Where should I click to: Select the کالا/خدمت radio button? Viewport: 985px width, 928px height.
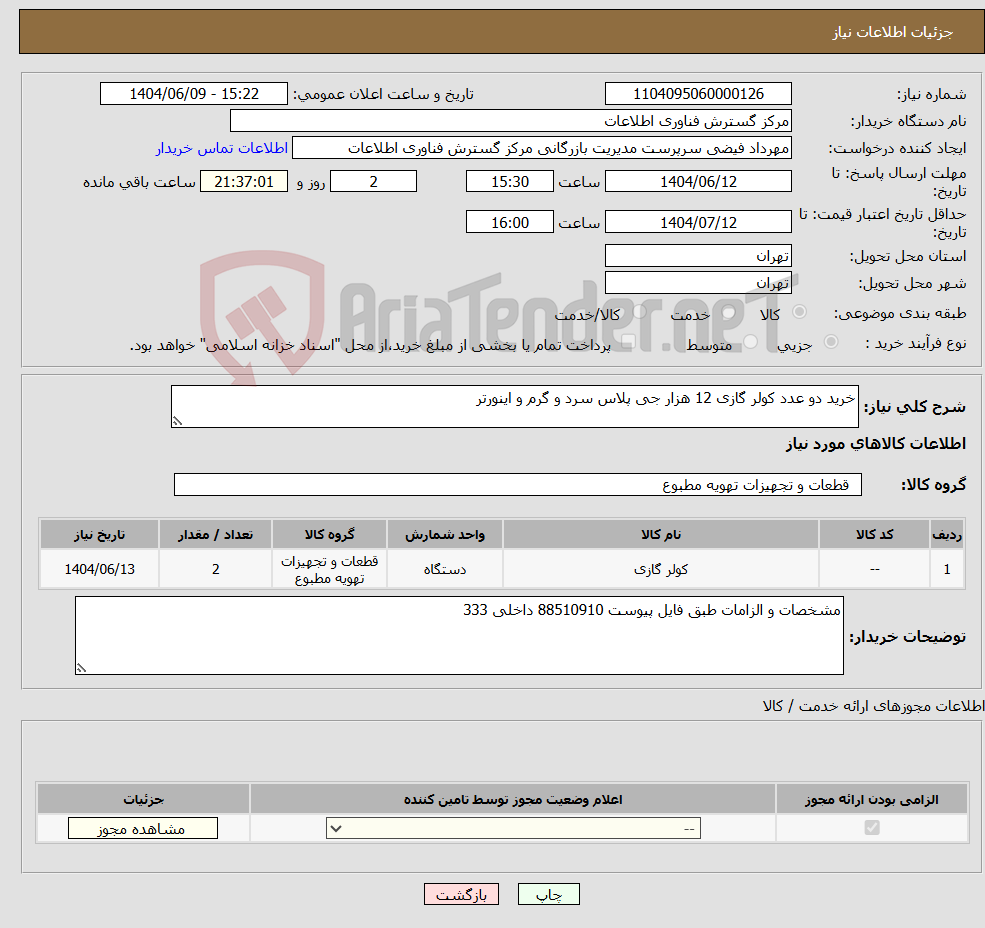pyautogui.click(x=639, y=312)
